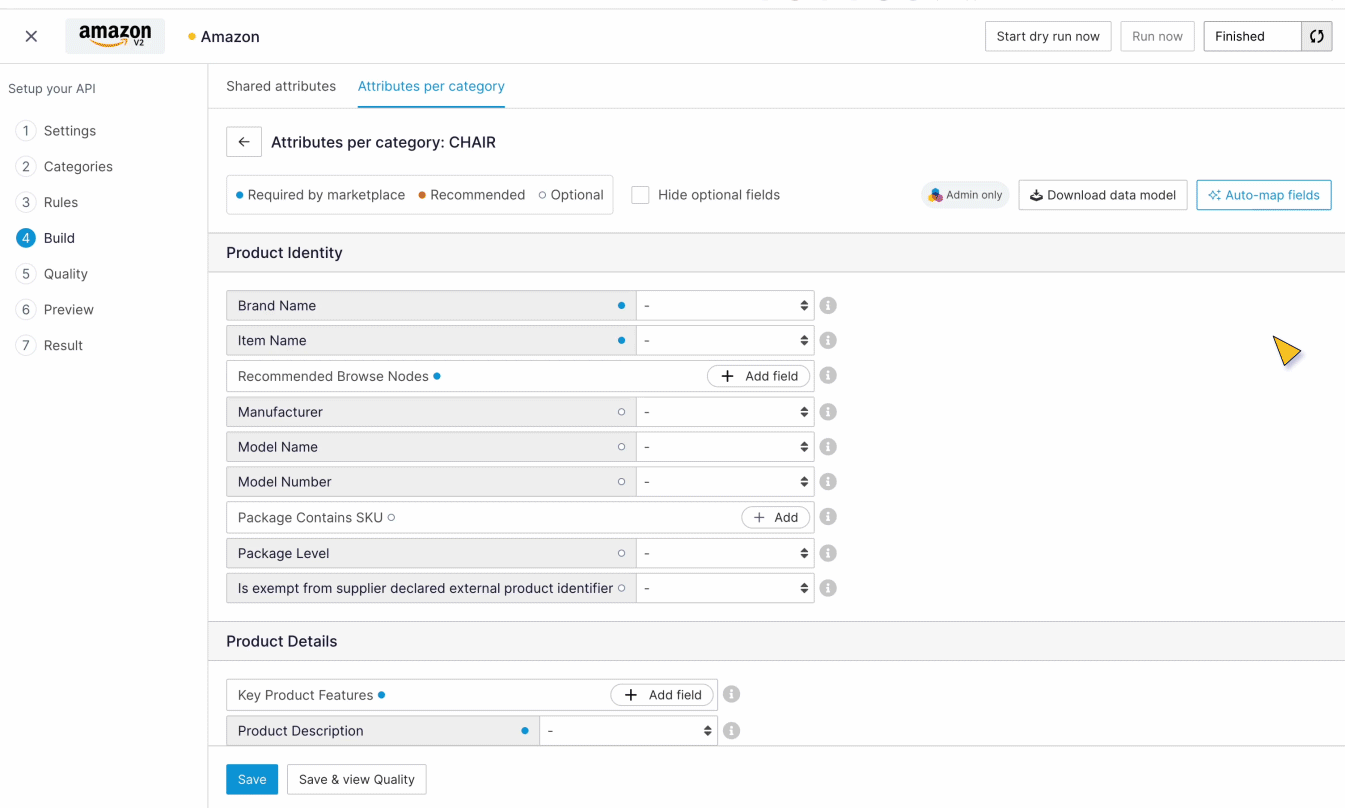
Task: Click Start dry run now
Action: pyautogui.click(x=1047, y=37)
